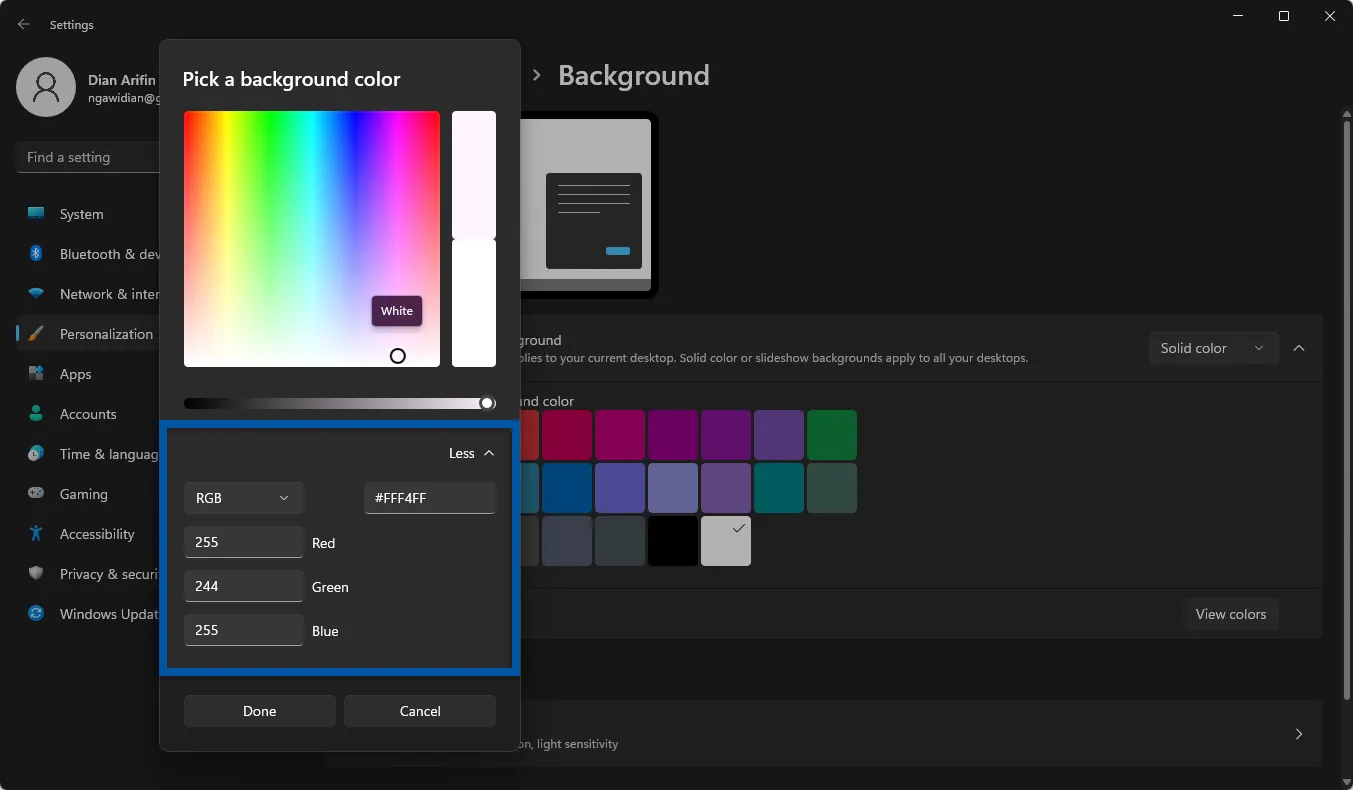Viewport: 1353px width, 790px height.
Task: Click View colors button
Action: click(x=1231, y=614)
